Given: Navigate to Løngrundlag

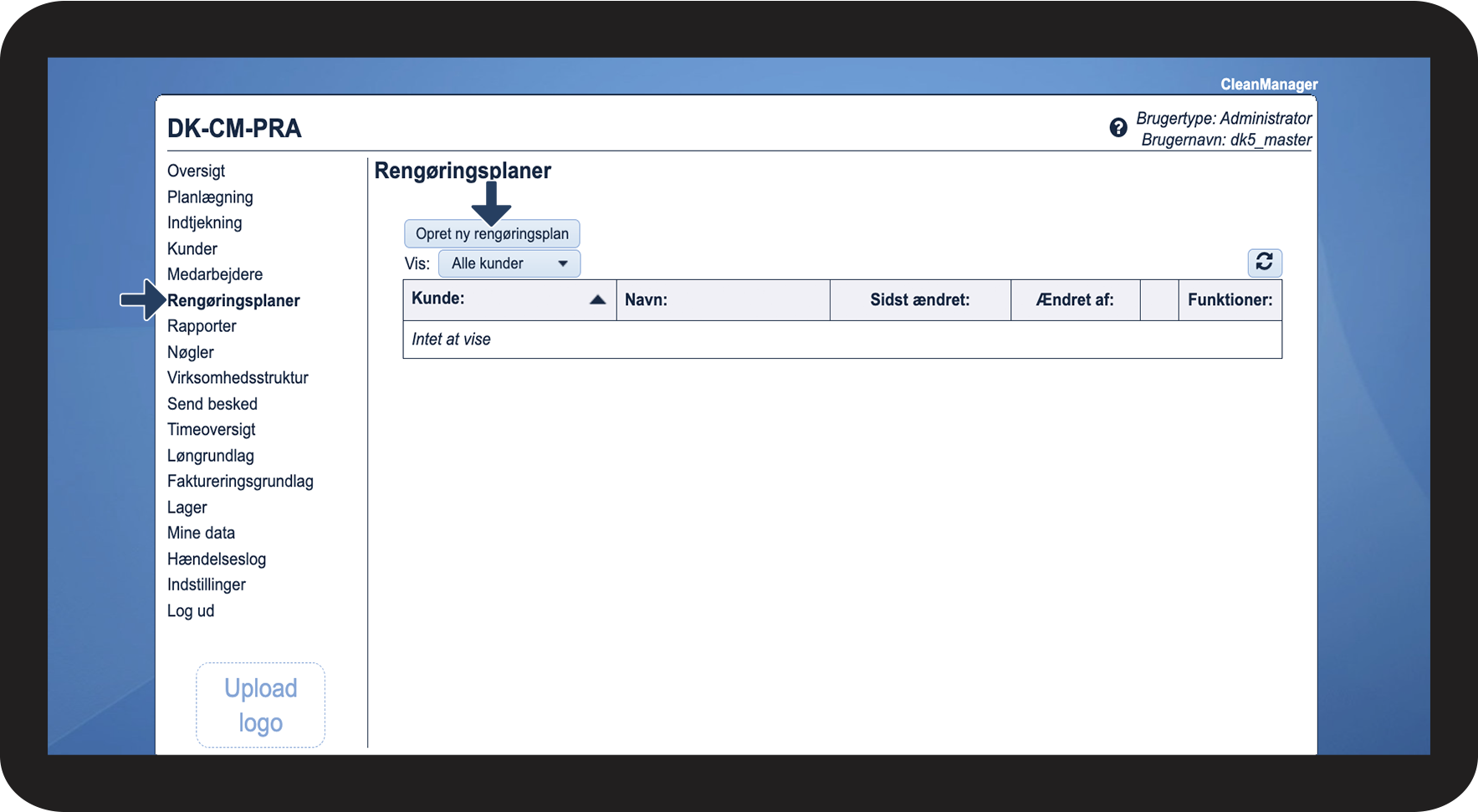Looking at the screenshot, I should pyautogui.click(x=211, y=456).
